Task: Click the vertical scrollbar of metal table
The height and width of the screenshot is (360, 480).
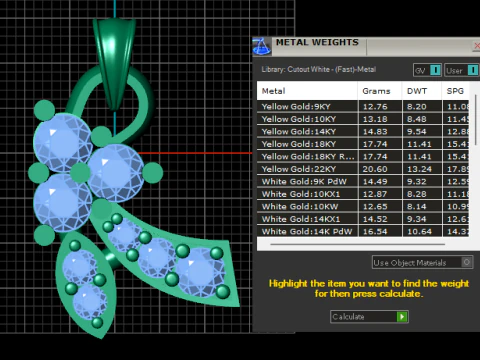Action: click(x=475, y=120)
